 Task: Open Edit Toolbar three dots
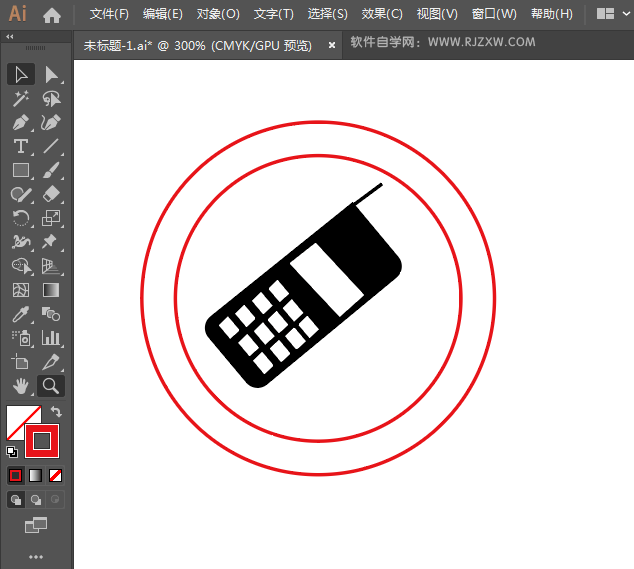point(36,557)
